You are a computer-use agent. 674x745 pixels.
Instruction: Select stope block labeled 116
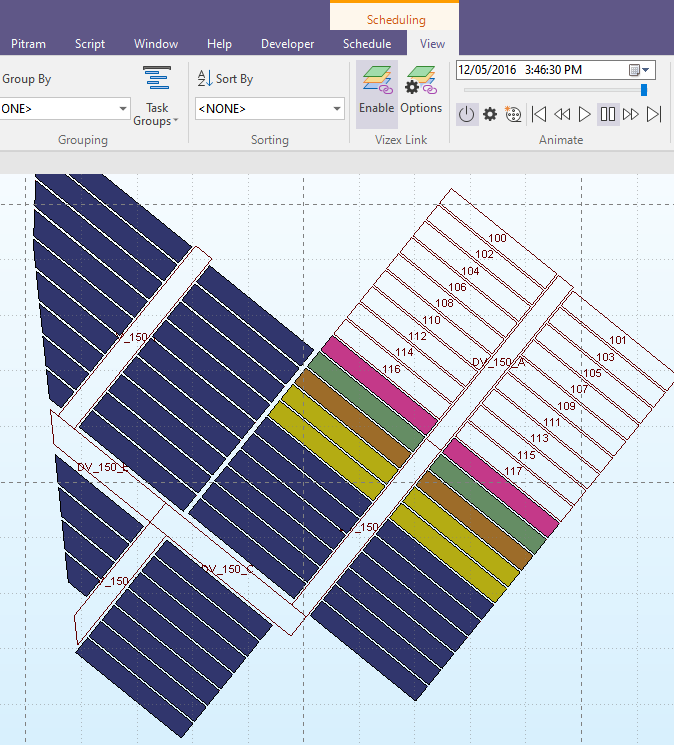pos(392,369)
